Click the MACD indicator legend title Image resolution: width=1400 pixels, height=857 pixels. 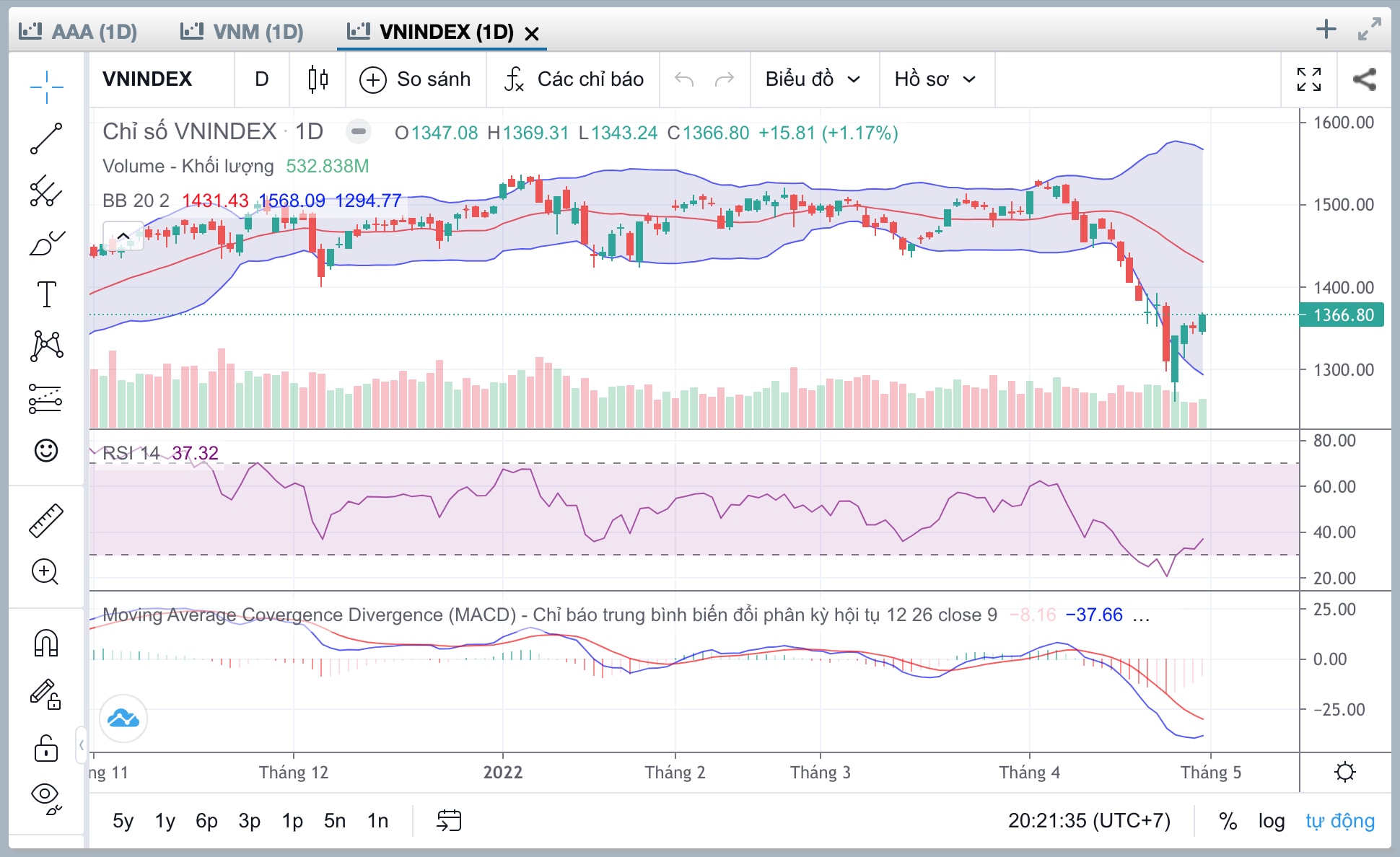click(550, 615)
